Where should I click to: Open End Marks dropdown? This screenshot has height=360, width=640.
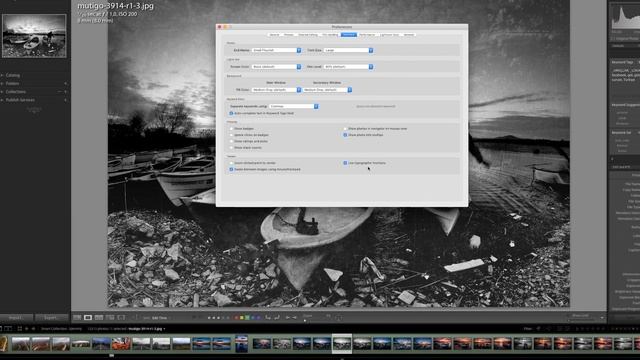[276, 50]
